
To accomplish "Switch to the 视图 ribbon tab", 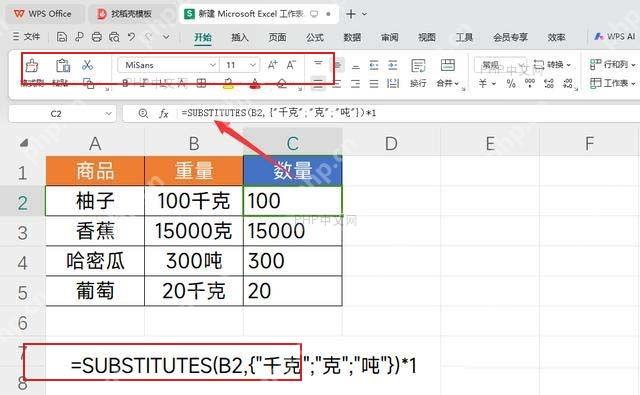I will click(427, 37).
